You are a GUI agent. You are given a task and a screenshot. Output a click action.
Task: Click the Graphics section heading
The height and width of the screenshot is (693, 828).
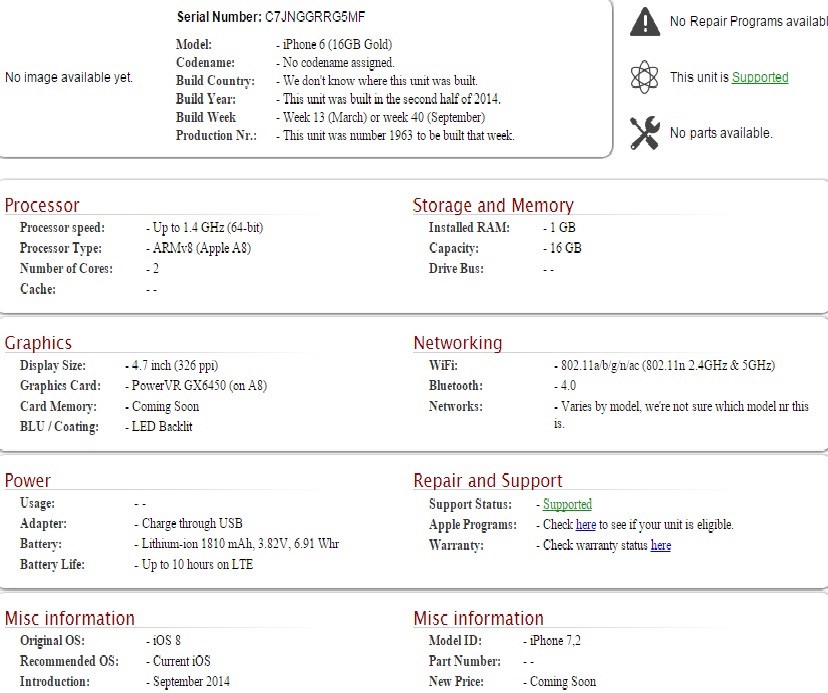(38, 343)
